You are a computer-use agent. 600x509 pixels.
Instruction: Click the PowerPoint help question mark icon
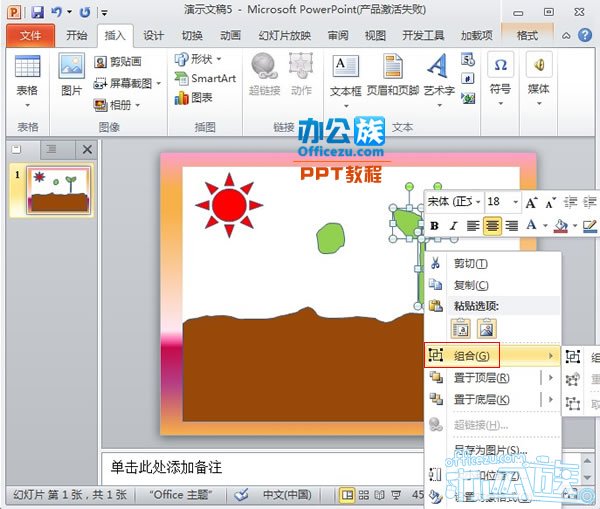[585, 35]
